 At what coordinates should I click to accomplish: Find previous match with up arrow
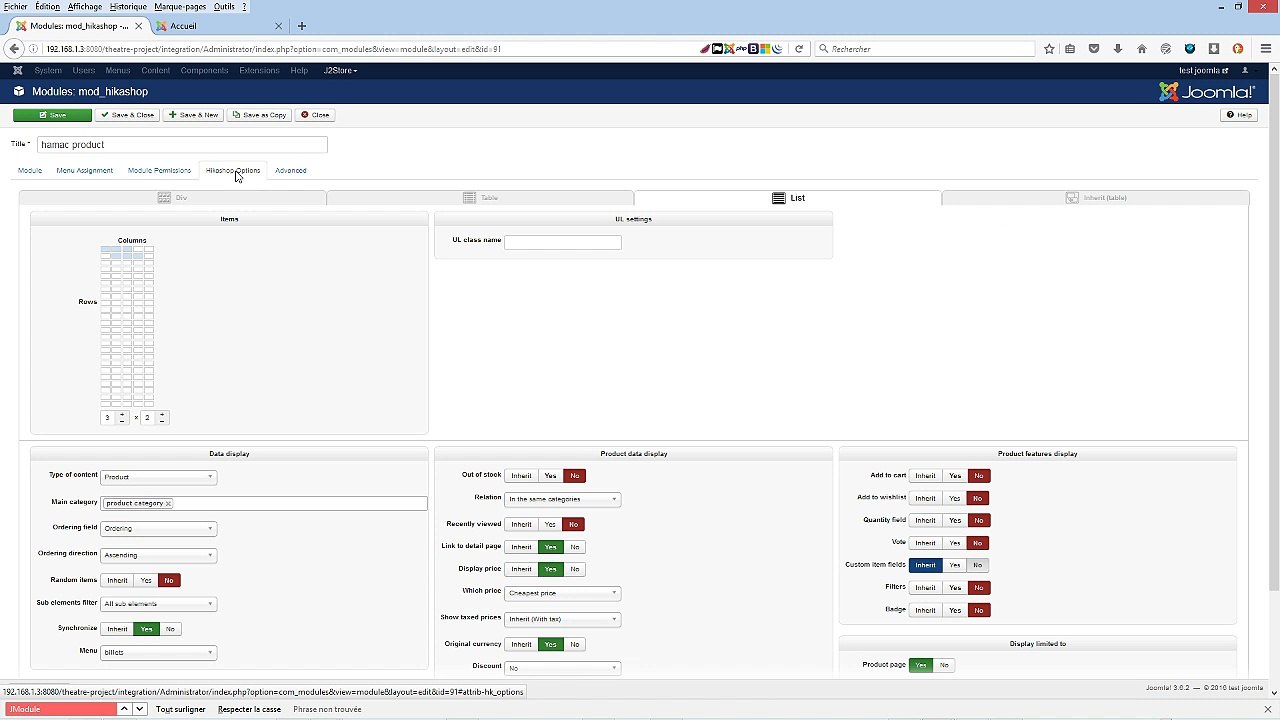coord(124,709)
